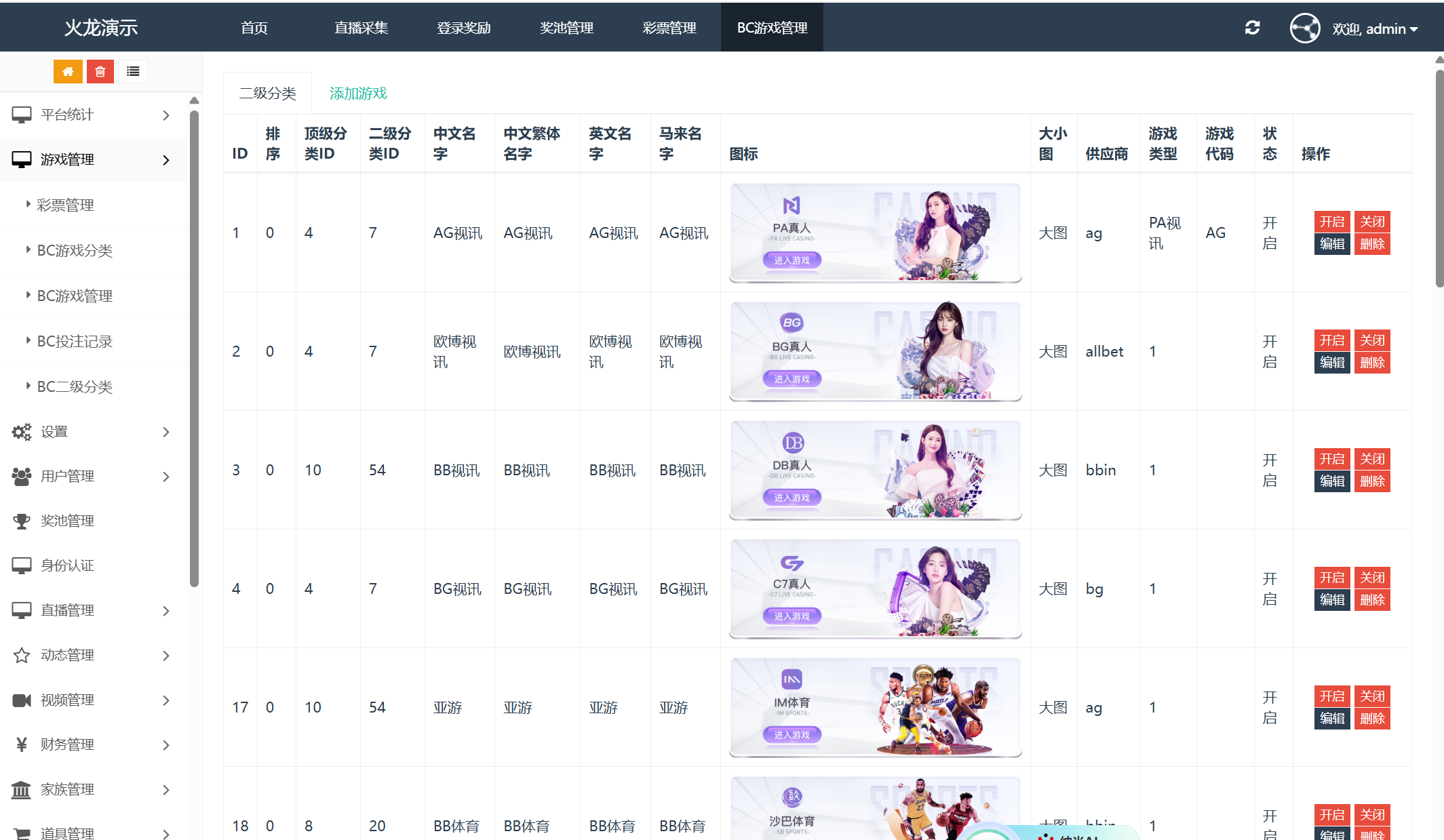The width and height of the screenshot is (1444, 840).
Task: Disable the 欧博视讯 row with 关闭
Action: 1372,340
